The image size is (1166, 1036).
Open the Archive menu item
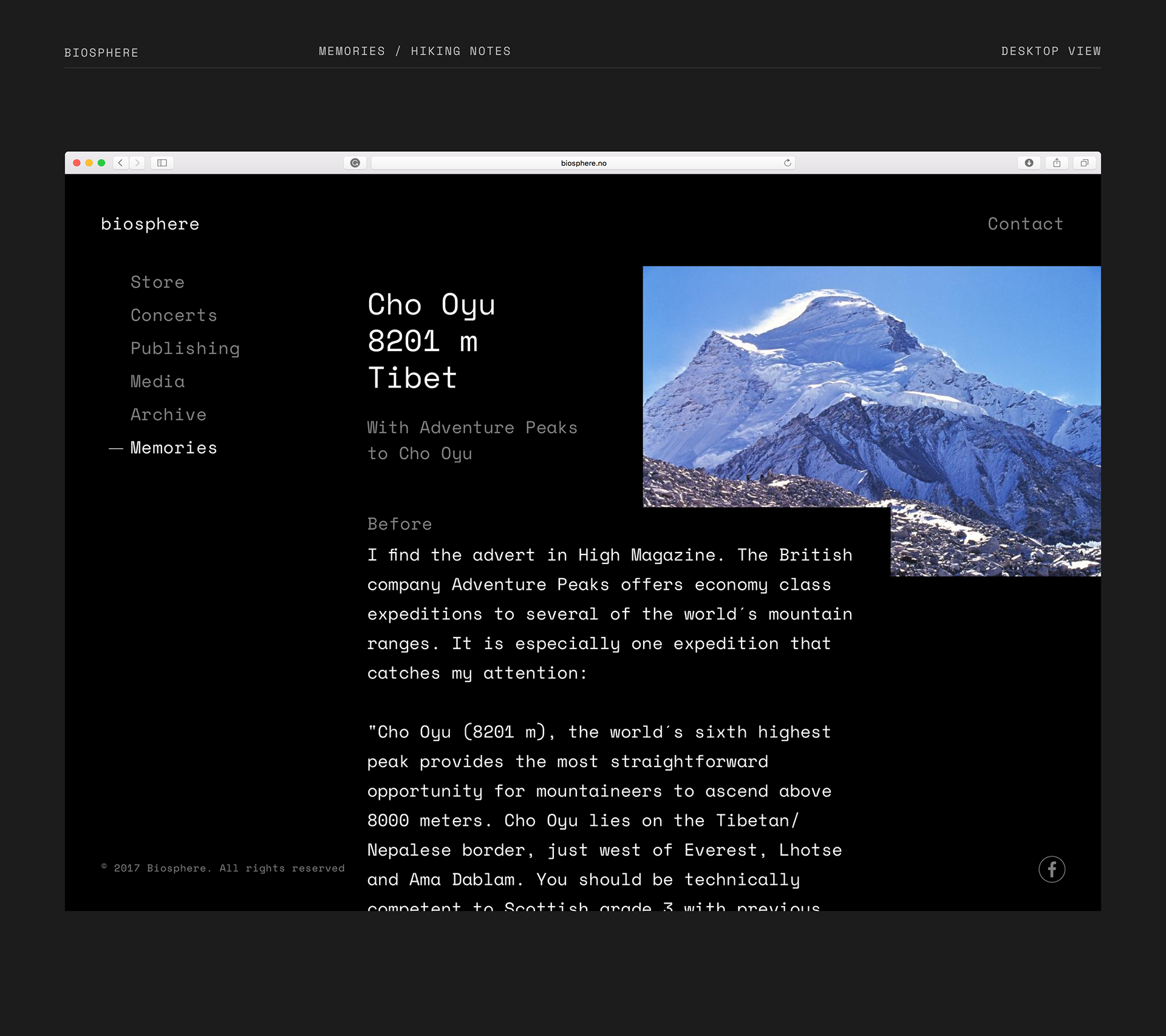click(x=168, y=415)
